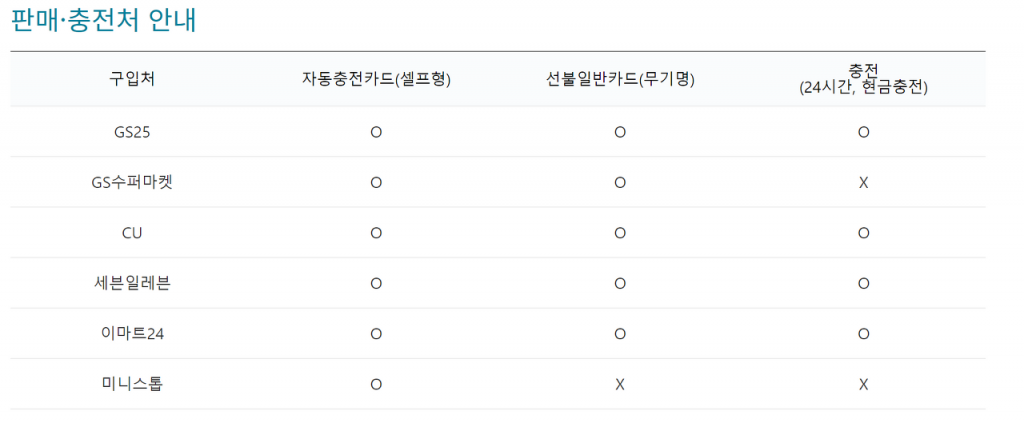Click 미니스톱's 자동충전카드 O mark
1024x423 pixels.
pyautogui.click(x=376, y=384)
